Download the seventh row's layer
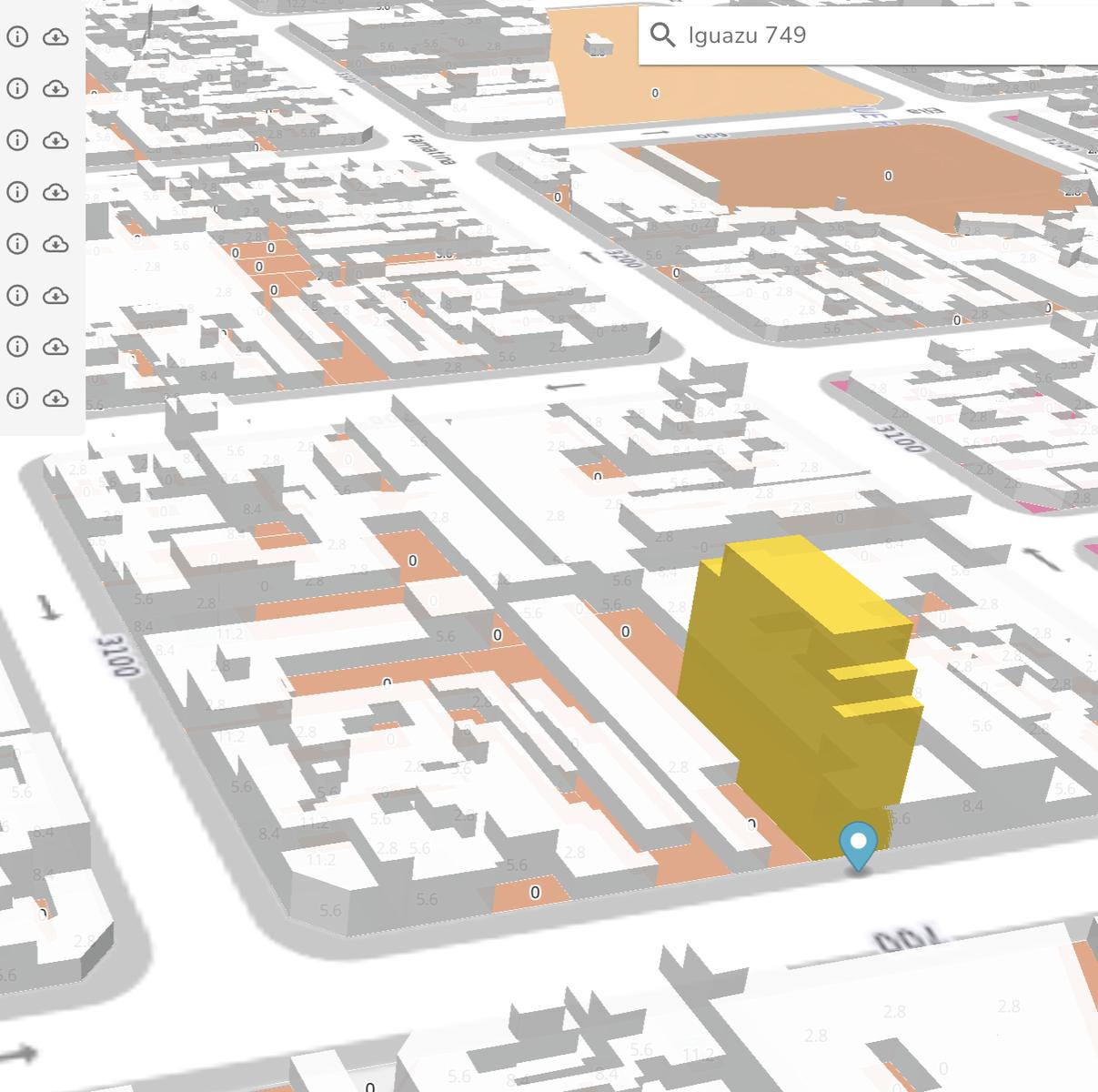The height and width of the screenshot is (1092, 1098). [x=56, y=347]
